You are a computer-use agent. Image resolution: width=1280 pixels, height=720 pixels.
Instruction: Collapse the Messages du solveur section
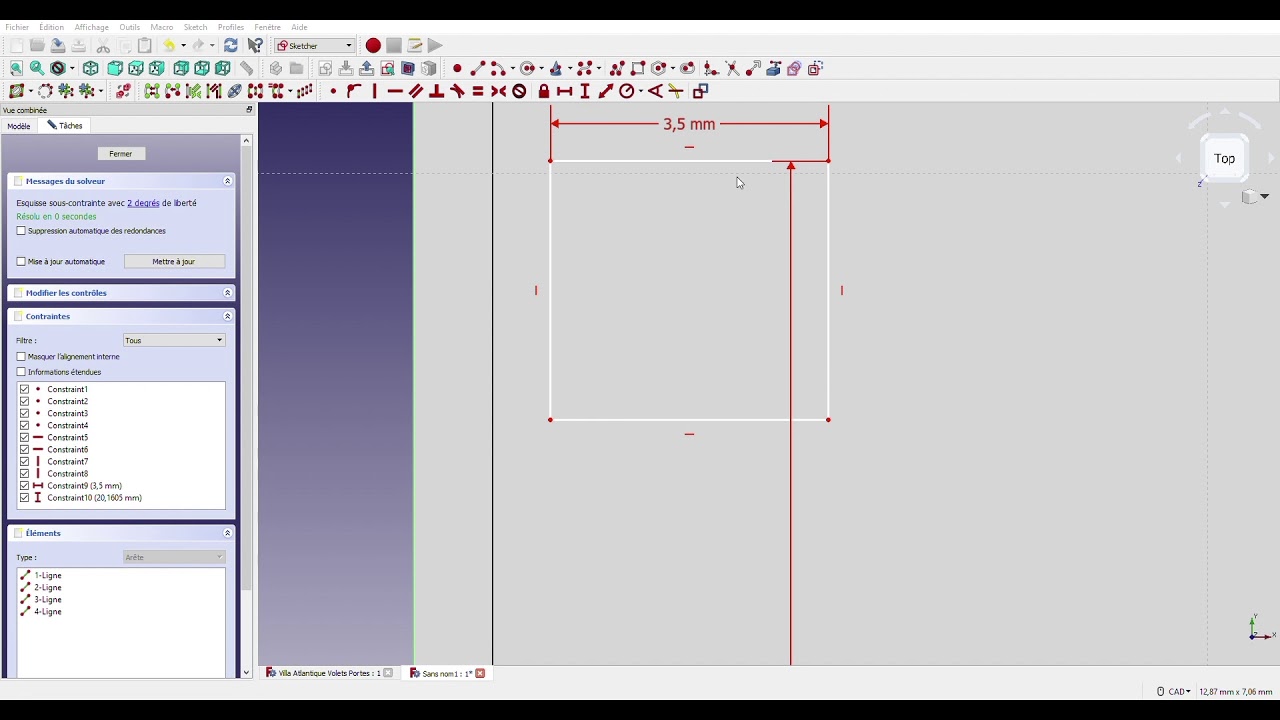[x=227, y=181]
